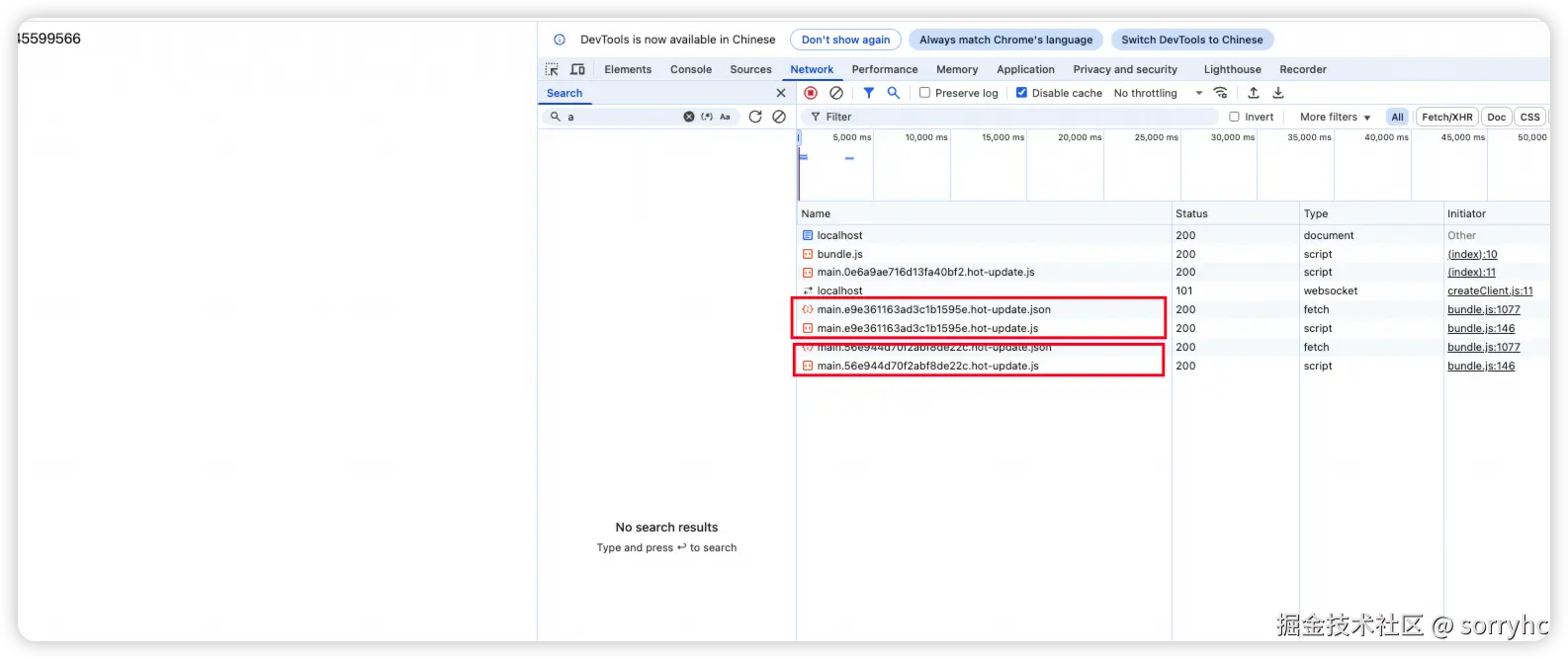This screenshot has width=1568, height=659.
Task: Uncheck Disable cache checkbox
Action: 1022,93
